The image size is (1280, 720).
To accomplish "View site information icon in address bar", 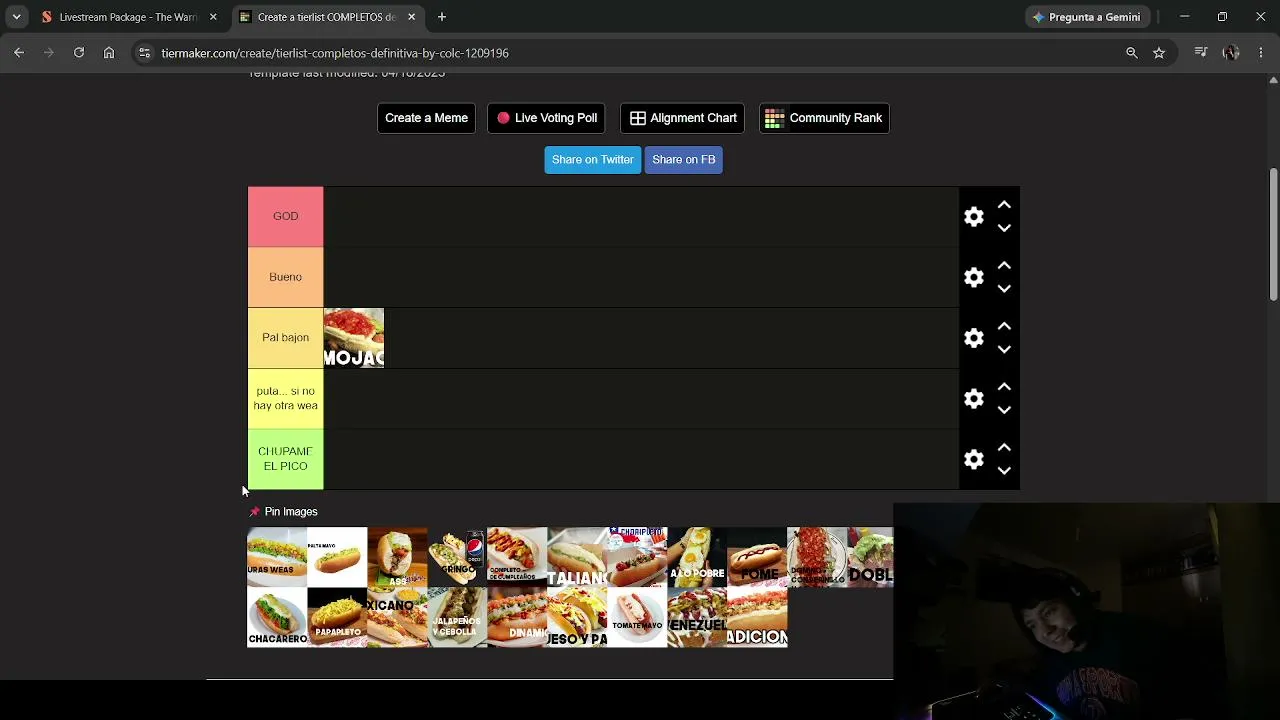I will (x=145, y=53).
